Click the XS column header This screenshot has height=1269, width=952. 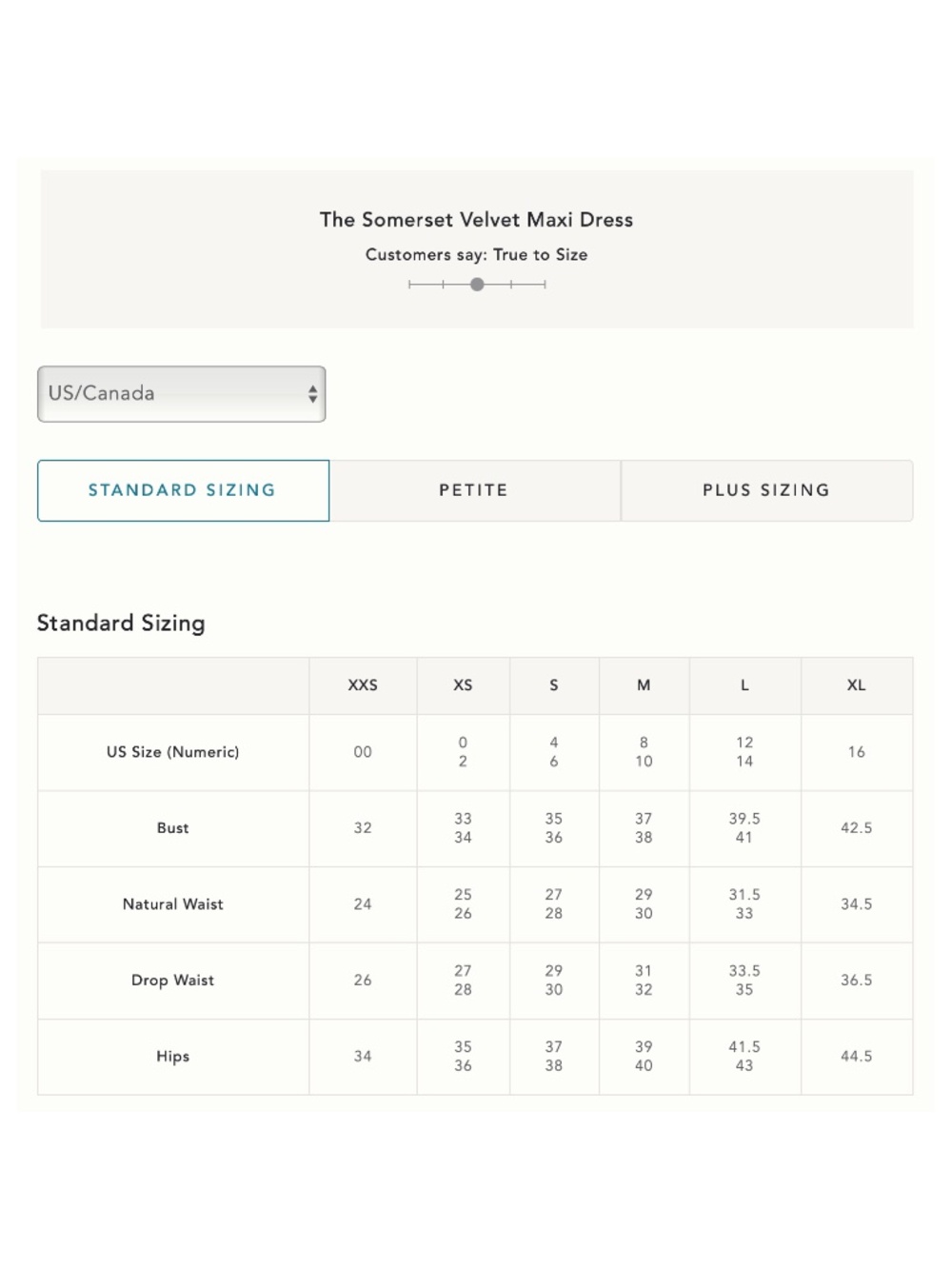pyautogui.click(x=463, y=685)
